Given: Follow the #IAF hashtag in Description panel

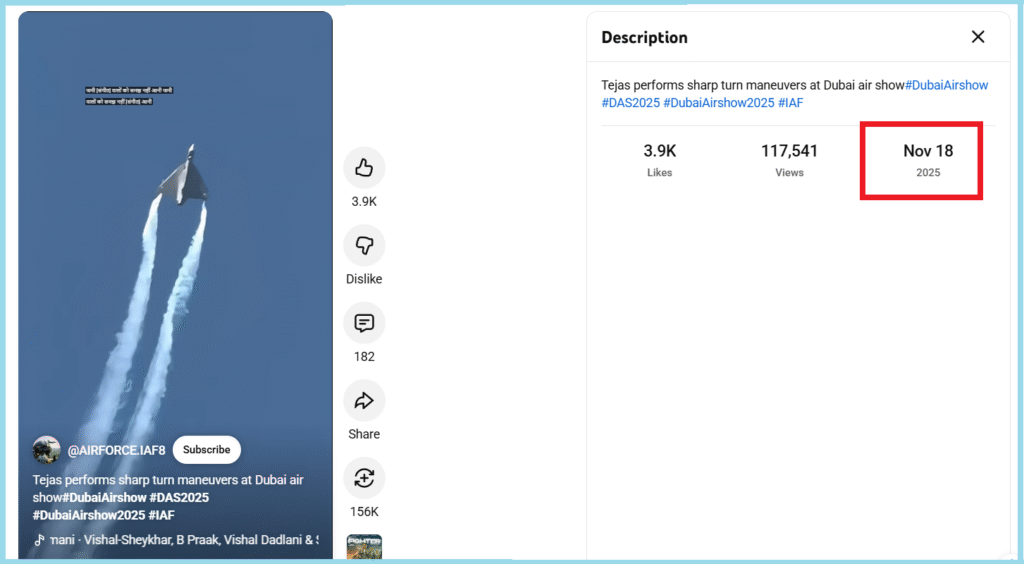Looking at the screenshot, I should [x=791, y=103].
